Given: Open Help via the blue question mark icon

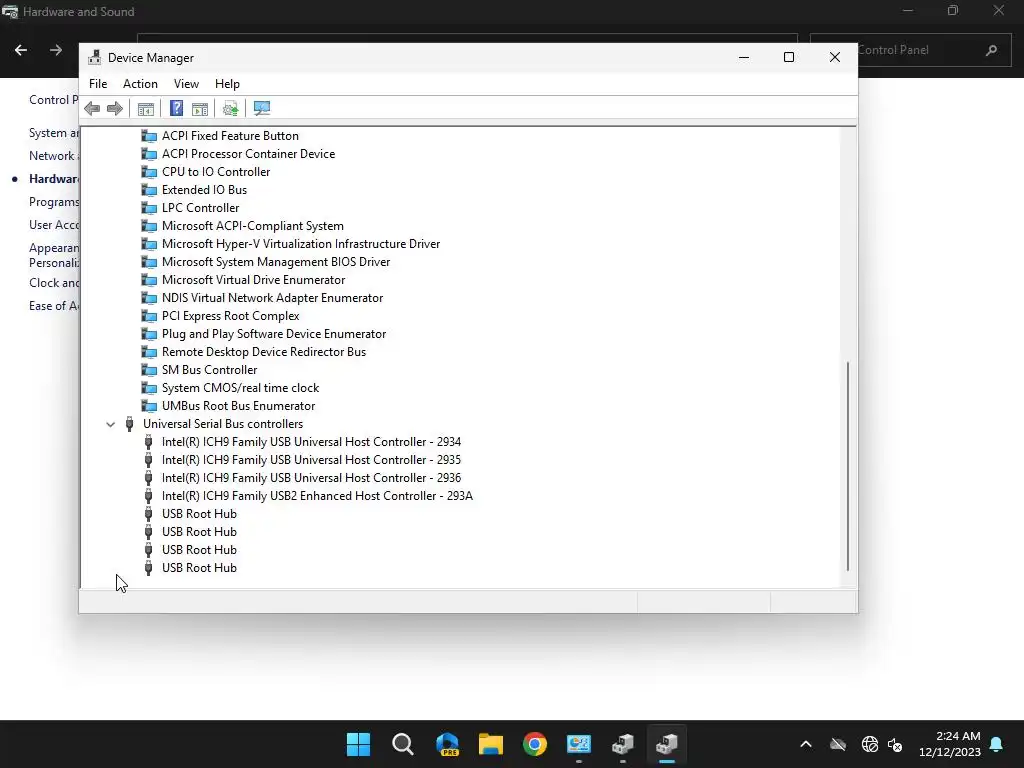Looking at the screenshot, I should click(x=176, y=108).
